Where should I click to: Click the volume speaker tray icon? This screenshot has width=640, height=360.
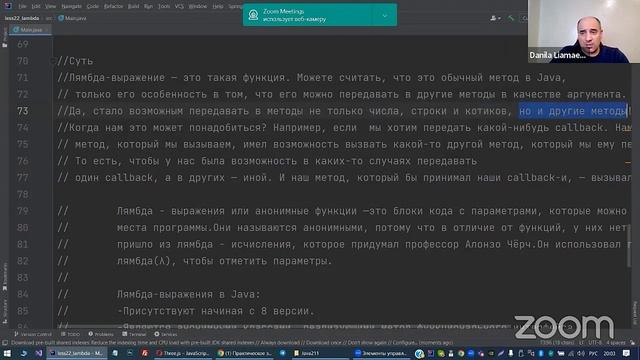(581, 353)
